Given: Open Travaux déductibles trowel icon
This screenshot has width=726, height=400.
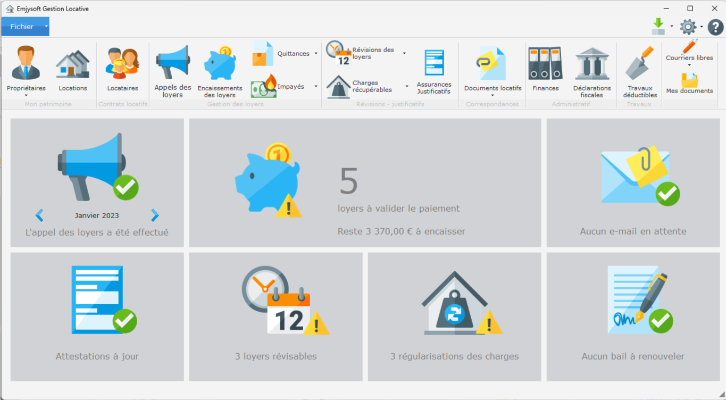Looking at the screenshot, I should click(x=640, y=70).
